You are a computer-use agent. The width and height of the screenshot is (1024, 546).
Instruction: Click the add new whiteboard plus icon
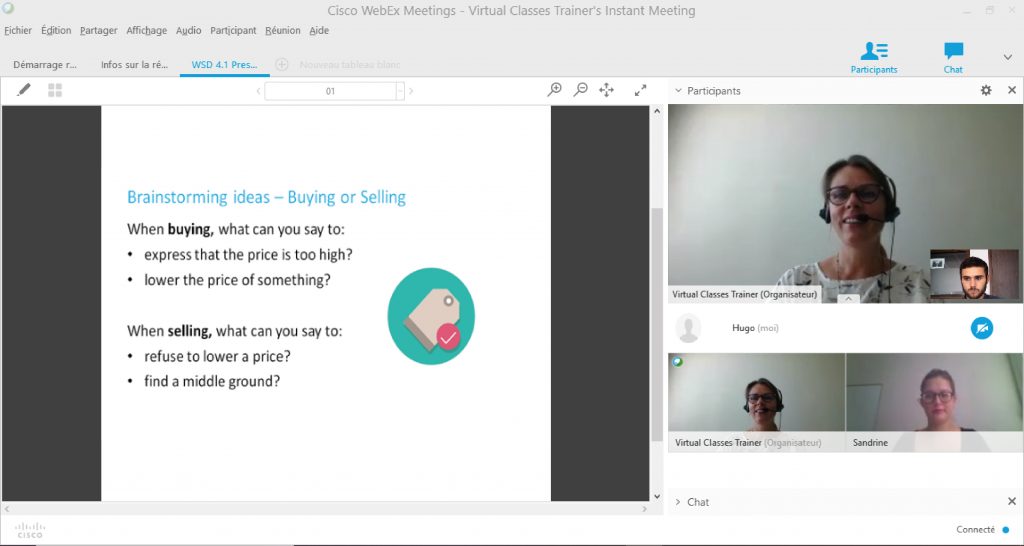[281, 64]
